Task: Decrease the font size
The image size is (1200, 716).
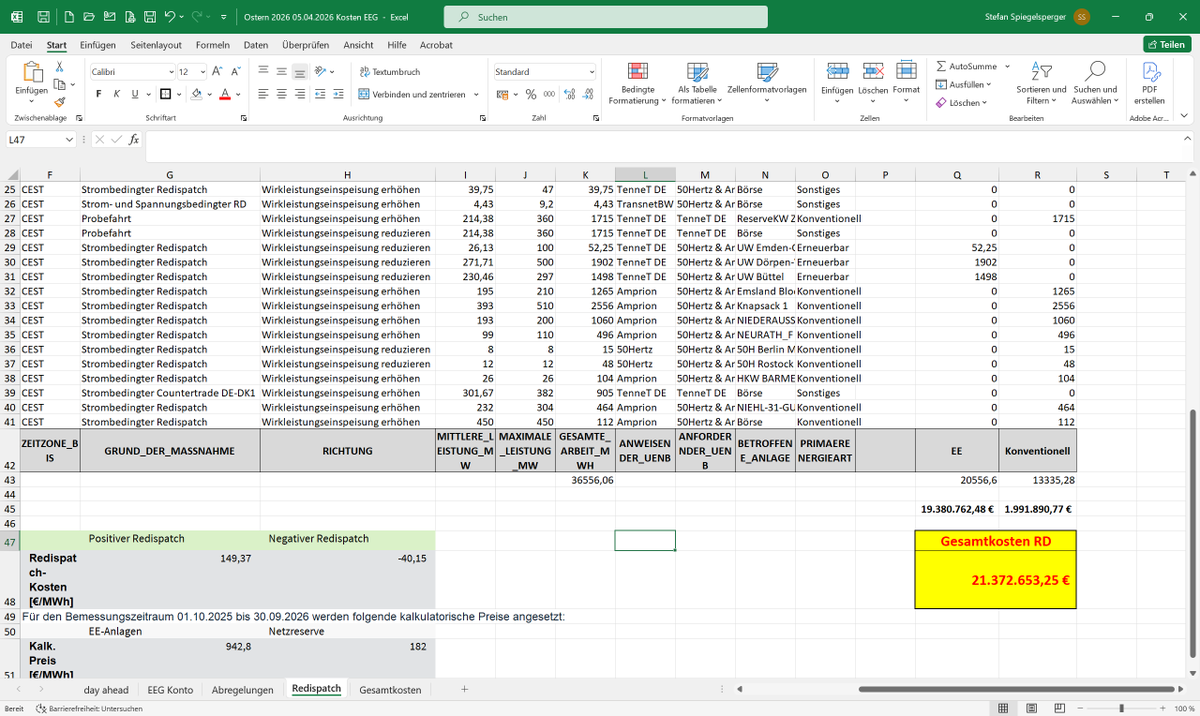Action: click(236, 72)
